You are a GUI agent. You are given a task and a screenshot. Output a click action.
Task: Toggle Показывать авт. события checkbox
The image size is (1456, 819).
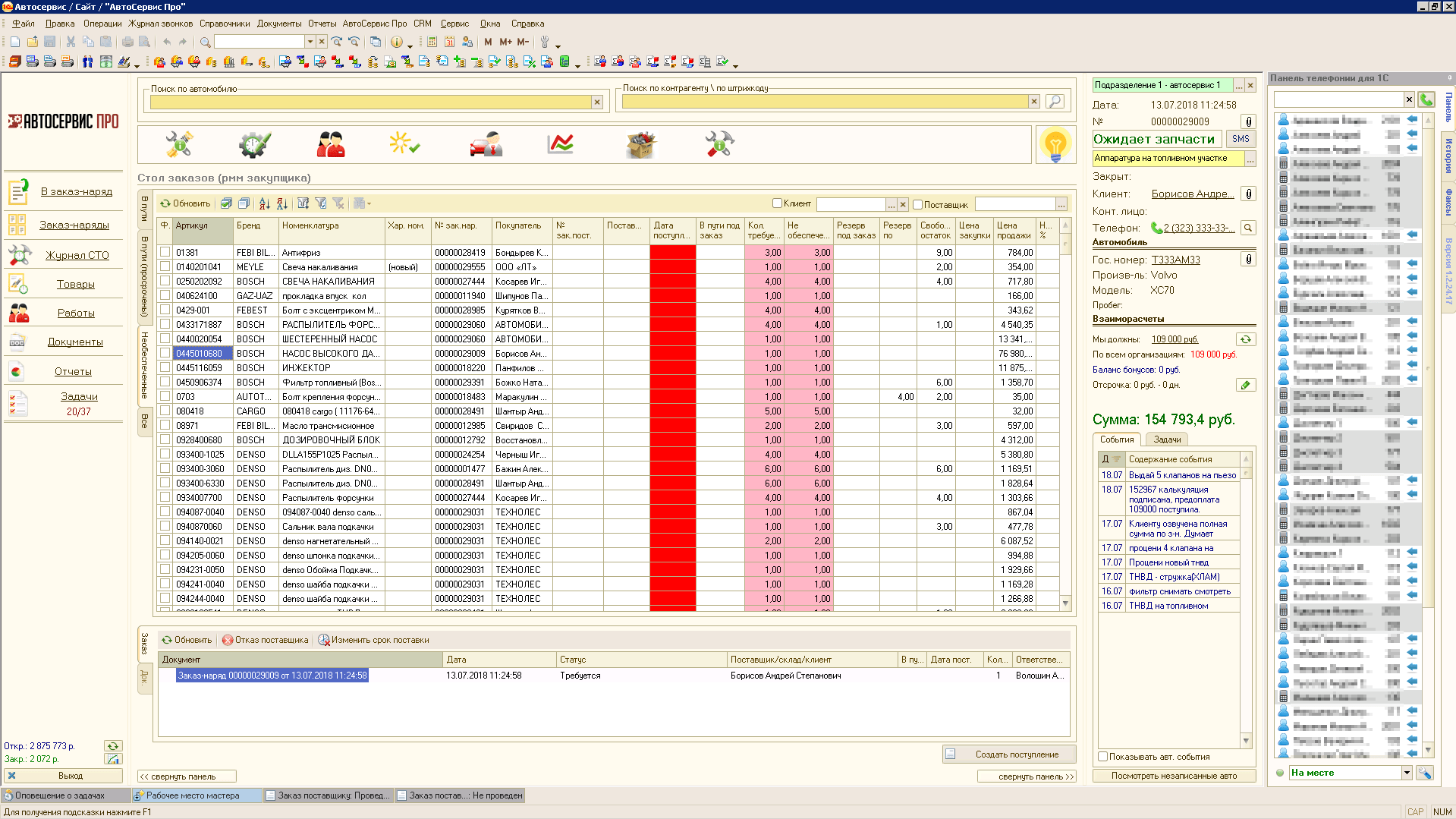tap(1103, 757)
